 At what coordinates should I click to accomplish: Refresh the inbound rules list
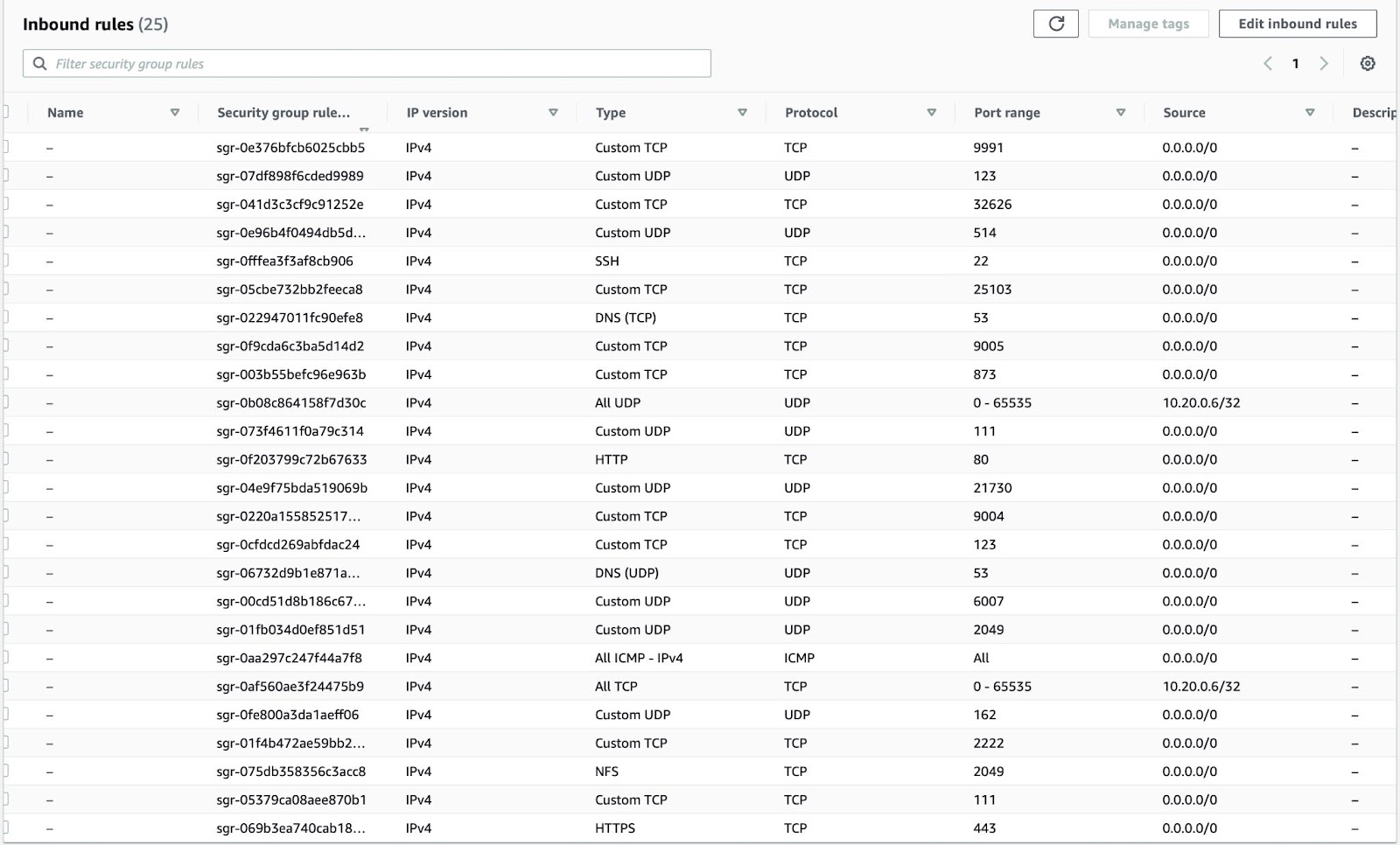click(x=1056, y=24)
